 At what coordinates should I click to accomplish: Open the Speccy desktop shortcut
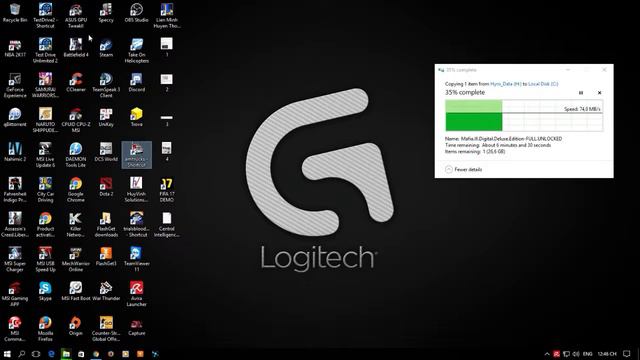[x=106, y=13]
